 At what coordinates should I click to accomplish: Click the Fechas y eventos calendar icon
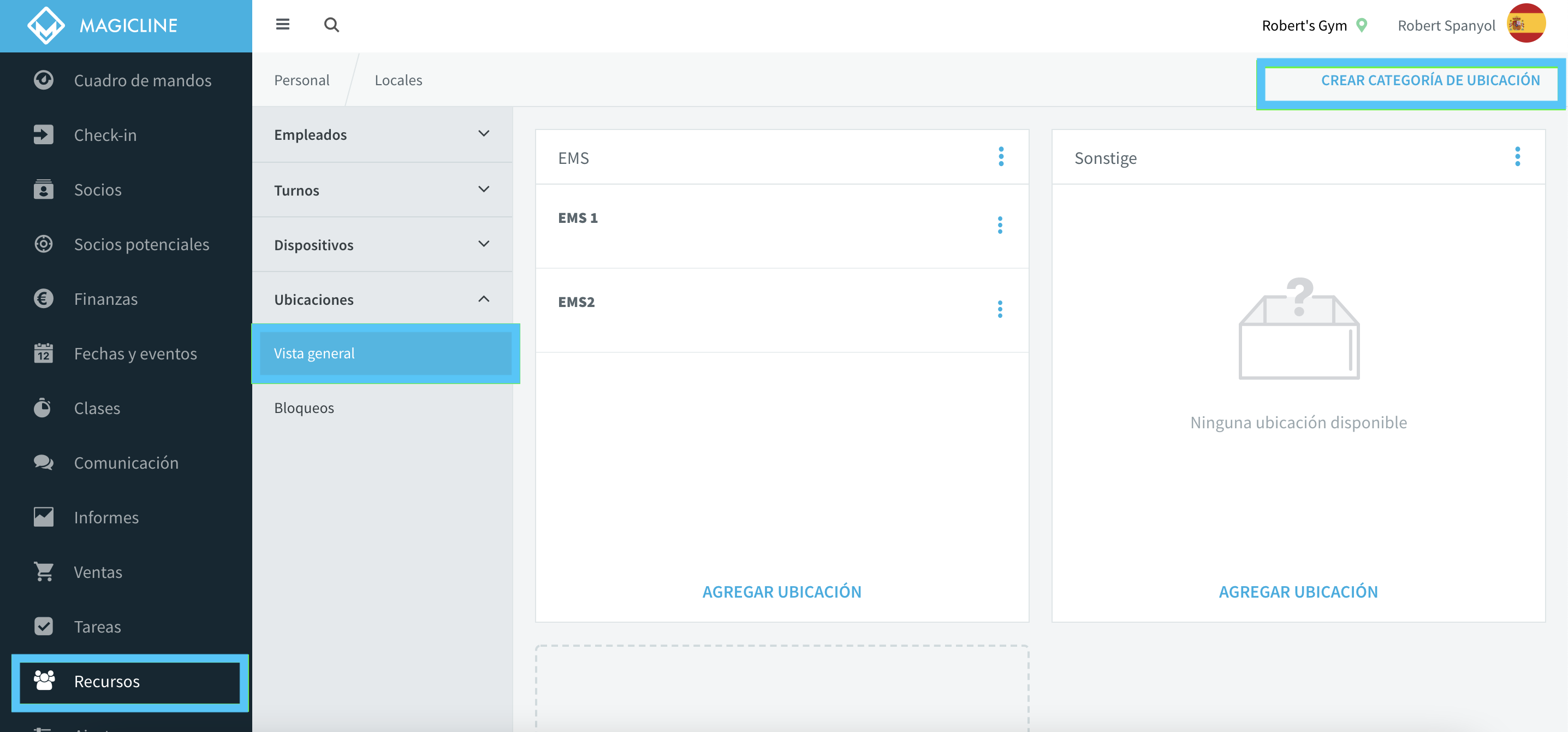click(x=43, y=353)
